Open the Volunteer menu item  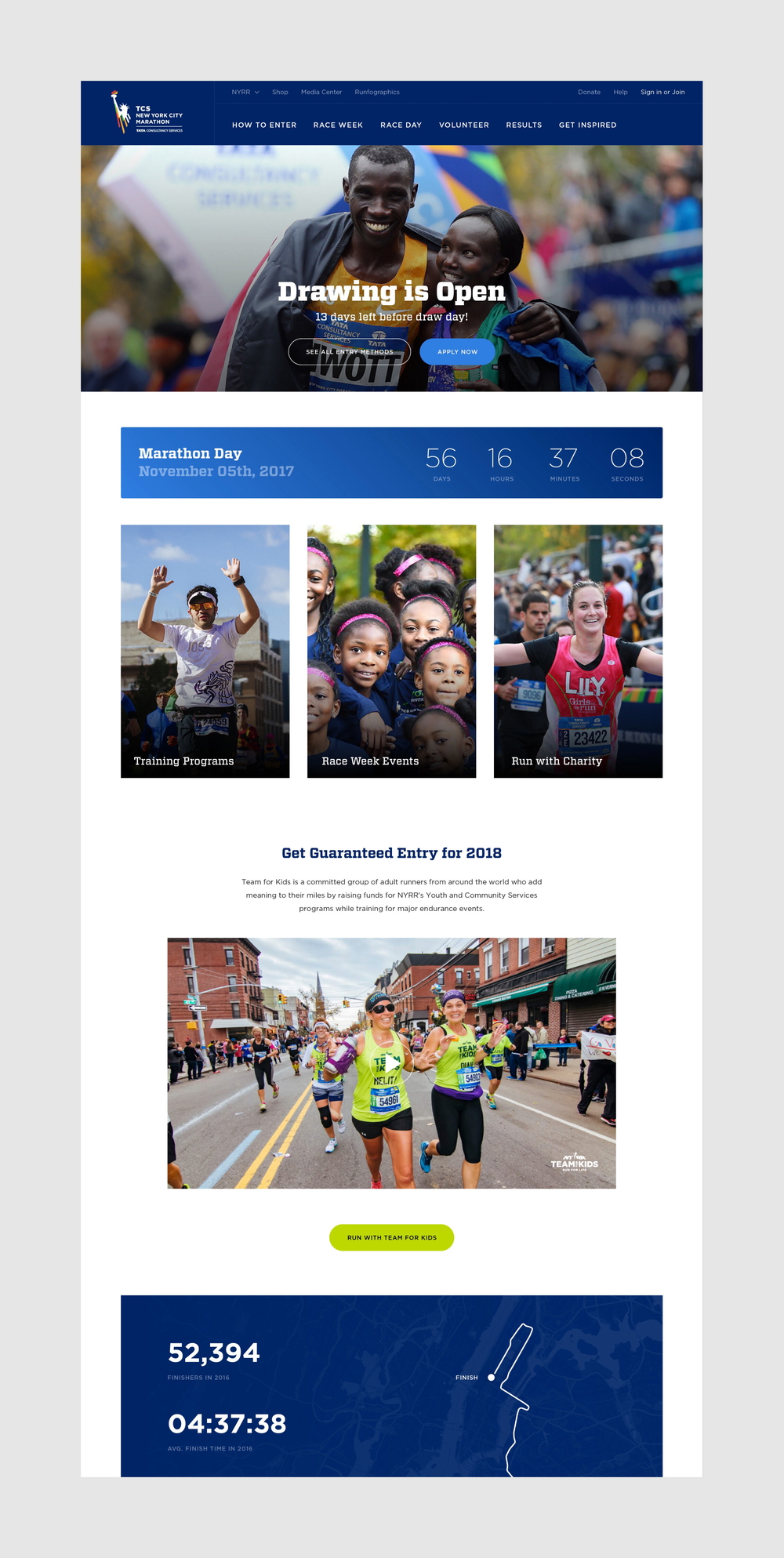point(463,125)
